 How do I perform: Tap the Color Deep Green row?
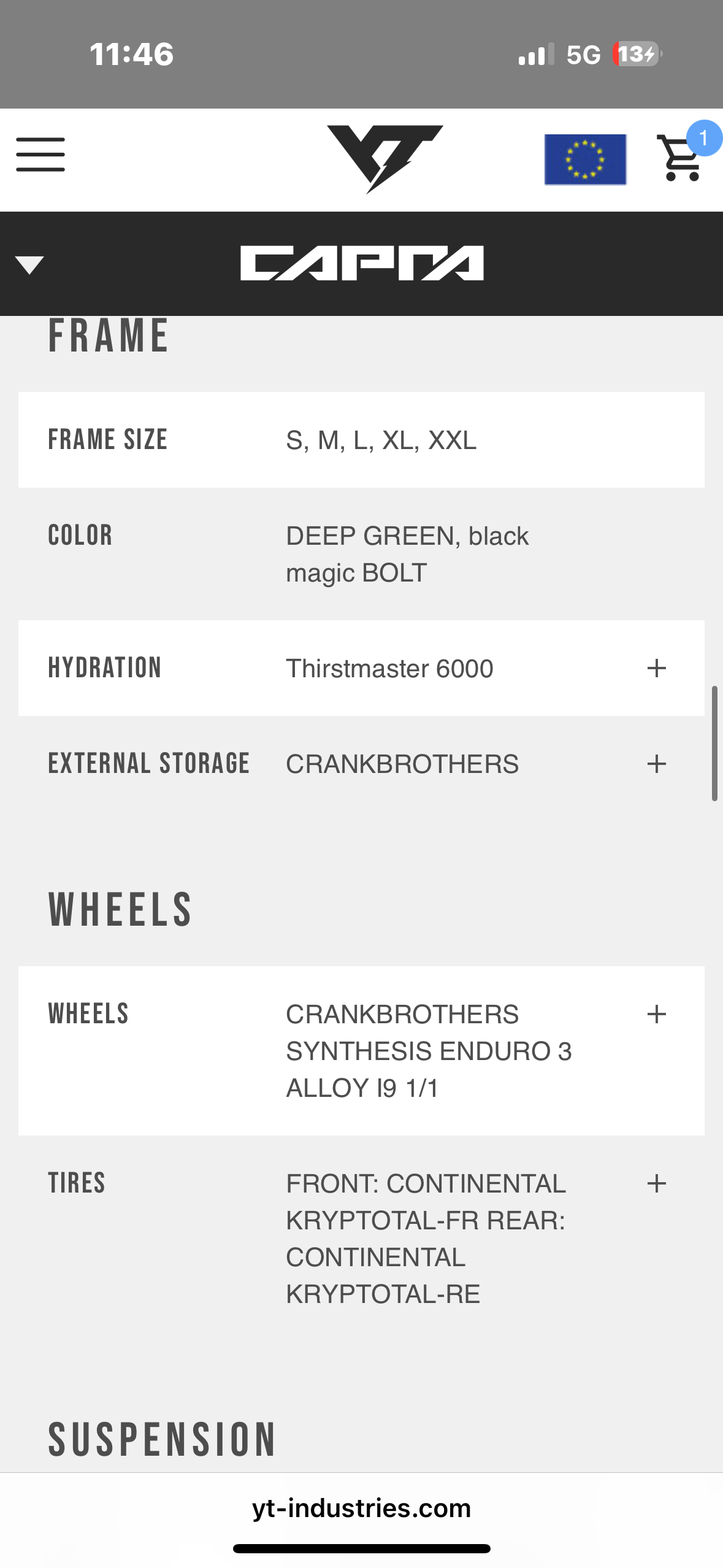click(361, 554)
